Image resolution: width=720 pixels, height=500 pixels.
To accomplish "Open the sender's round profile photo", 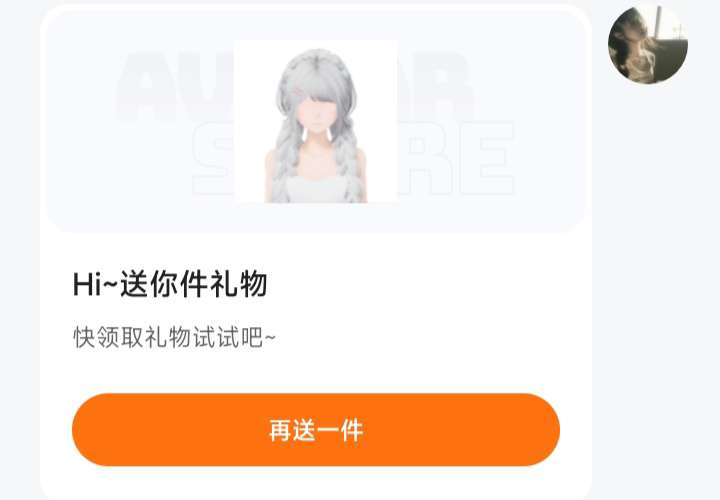I will click(647, 45).
